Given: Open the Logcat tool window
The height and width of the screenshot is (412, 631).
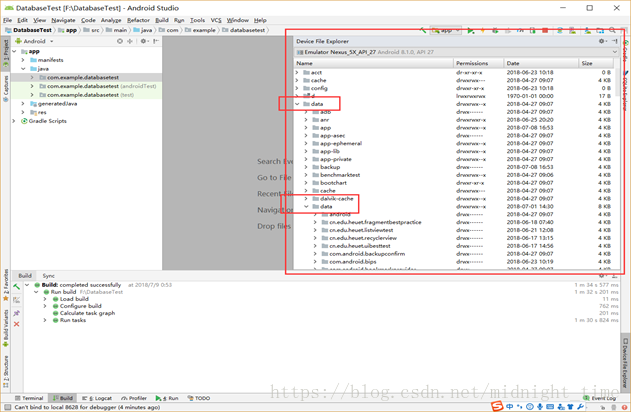Looking at the screenshot, I should [x=97, y=398].
